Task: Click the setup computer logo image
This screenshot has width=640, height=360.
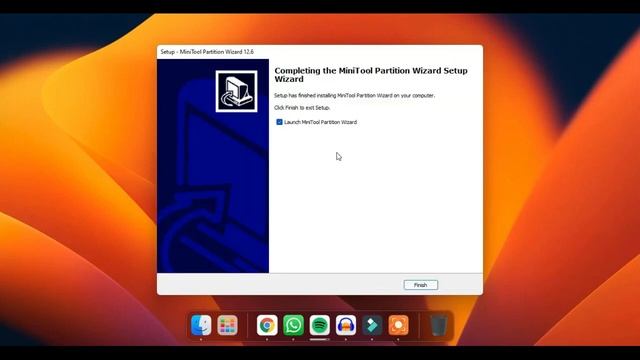Action: 236,91
